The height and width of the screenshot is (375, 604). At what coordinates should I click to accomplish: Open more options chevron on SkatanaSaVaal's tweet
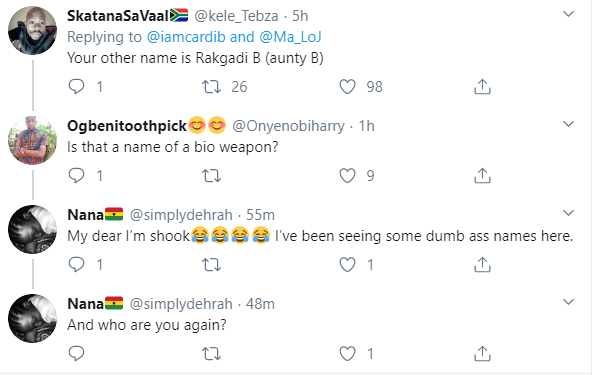(569, 14)
